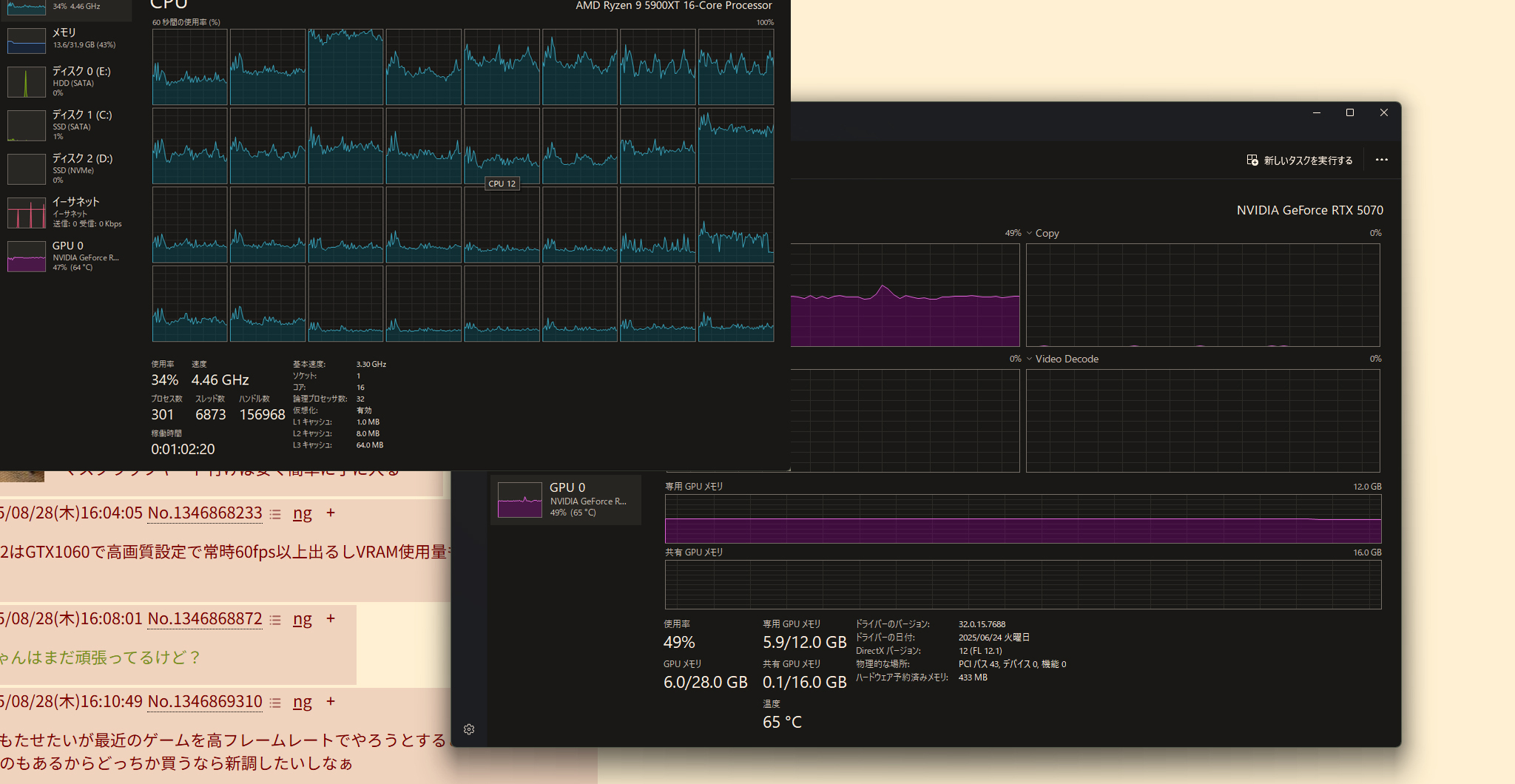Select ディスク 2 (D:) NVMe entry
Image resolution: width=1515 pixels, height=784 pixels.
(x=67, y=169)
